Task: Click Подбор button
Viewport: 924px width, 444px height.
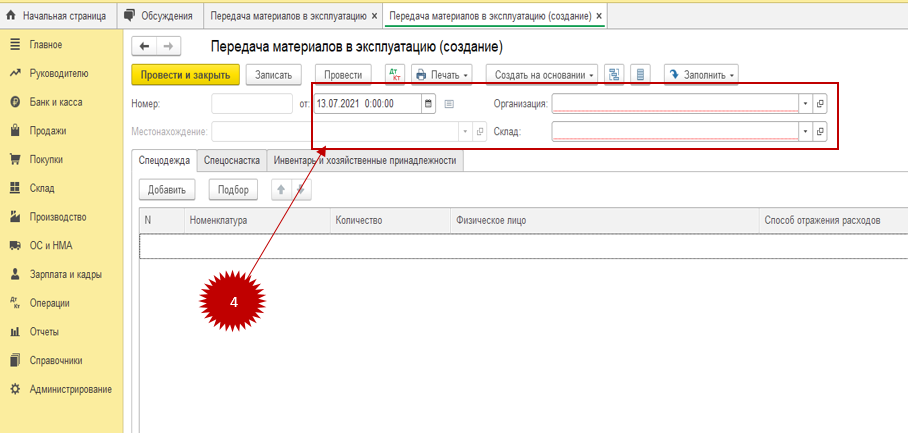Action: pos(233,190)
